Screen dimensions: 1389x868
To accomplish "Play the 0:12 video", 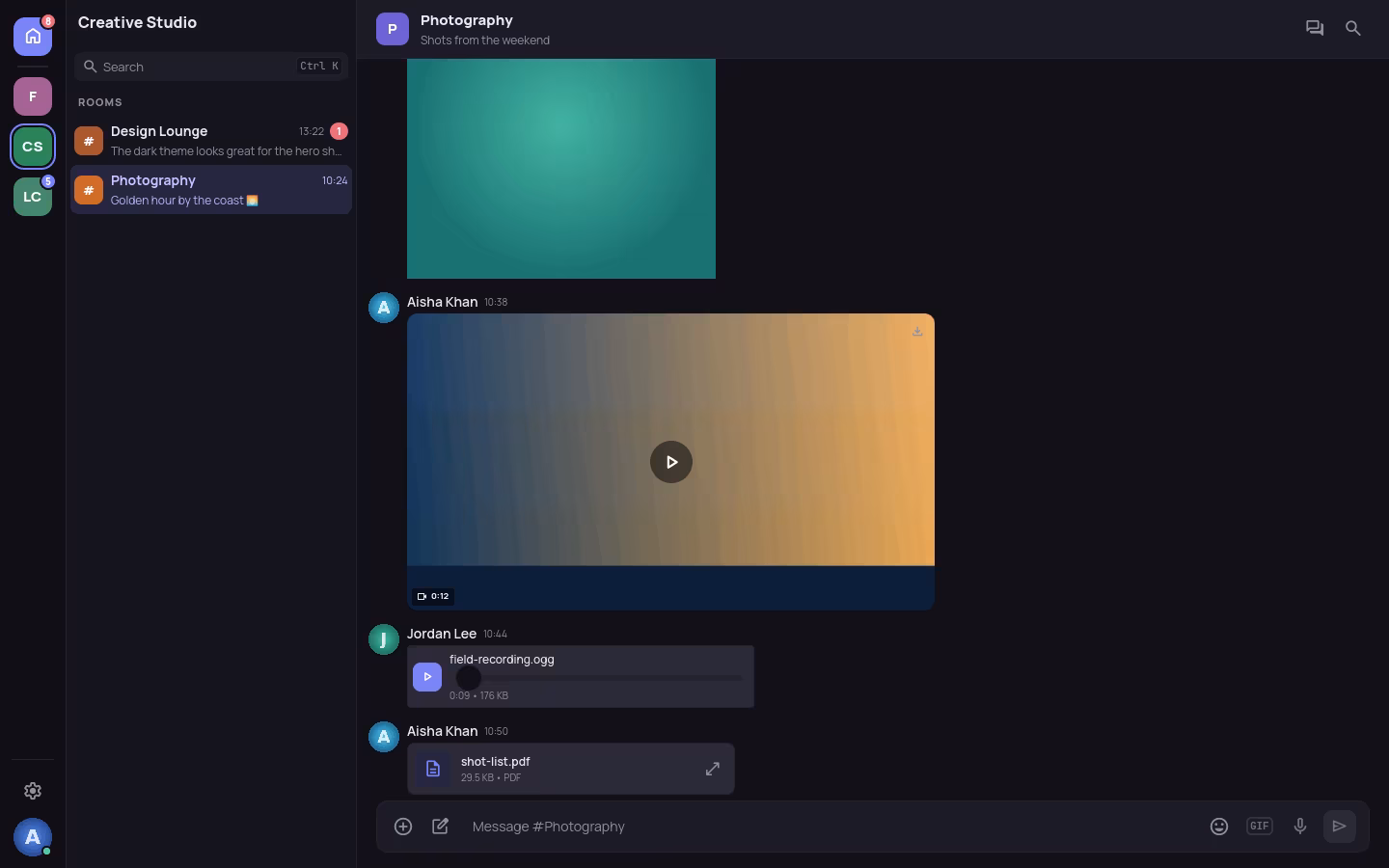I will [671, 462].
